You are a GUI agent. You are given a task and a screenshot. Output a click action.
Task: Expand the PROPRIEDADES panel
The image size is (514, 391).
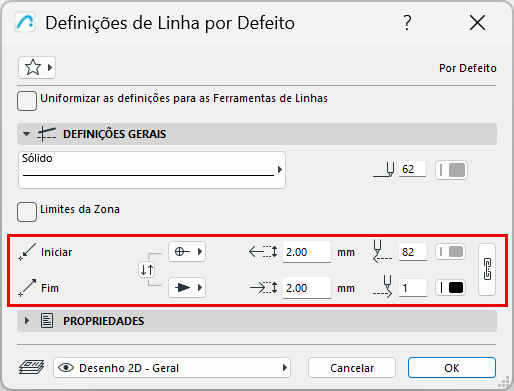pyautogui.click(x=27, y=321)
